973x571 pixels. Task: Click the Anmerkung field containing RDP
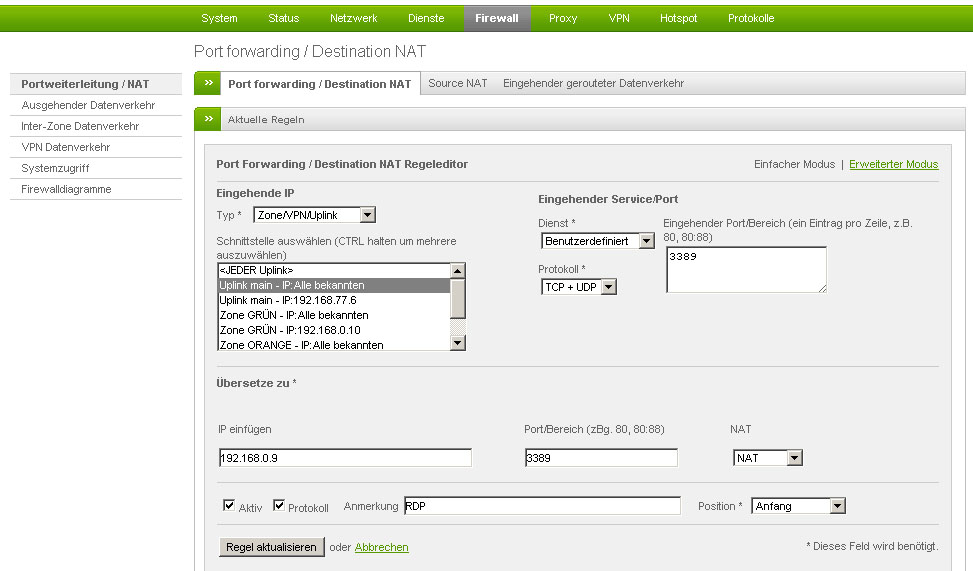click(542, 506)
